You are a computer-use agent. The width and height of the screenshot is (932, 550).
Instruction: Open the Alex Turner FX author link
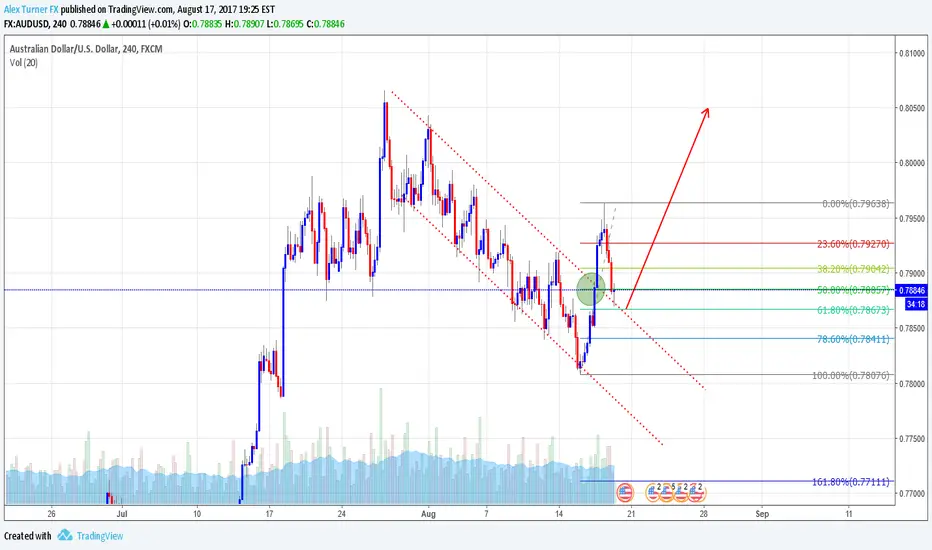[x=31, y=10]
